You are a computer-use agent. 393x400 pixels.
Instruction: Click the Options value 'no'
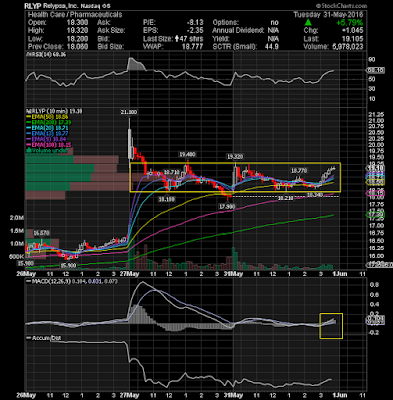point(274,23)
